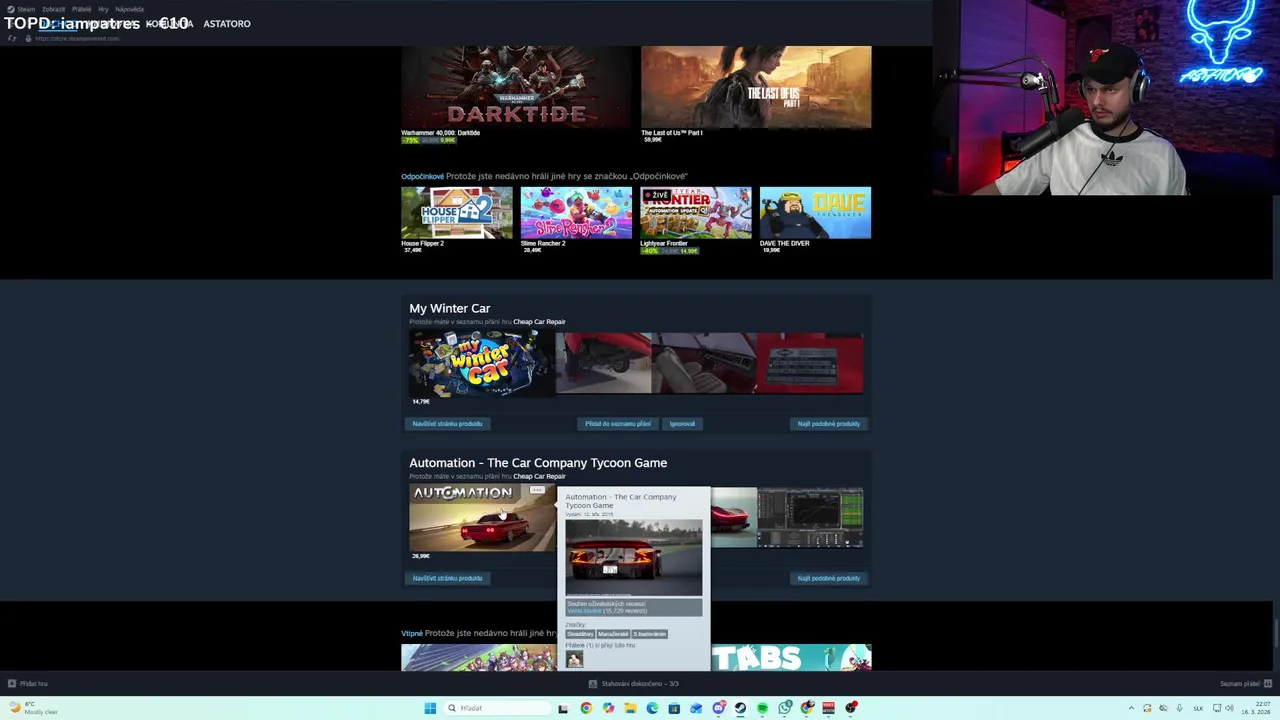Open Steam from the taskbar
1280x720 pixels.
740,708
